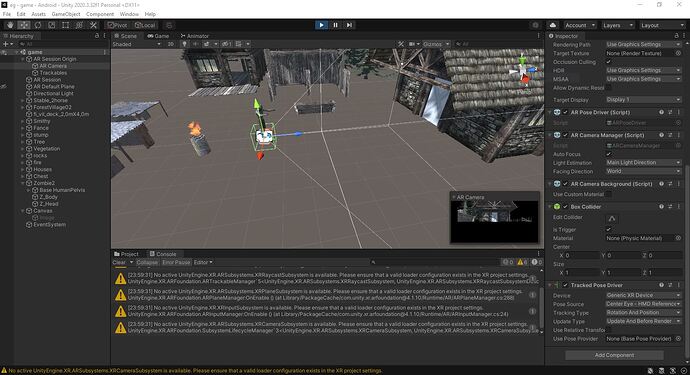Select the Rect tool
690x375 pixels.
pos(65,25)
